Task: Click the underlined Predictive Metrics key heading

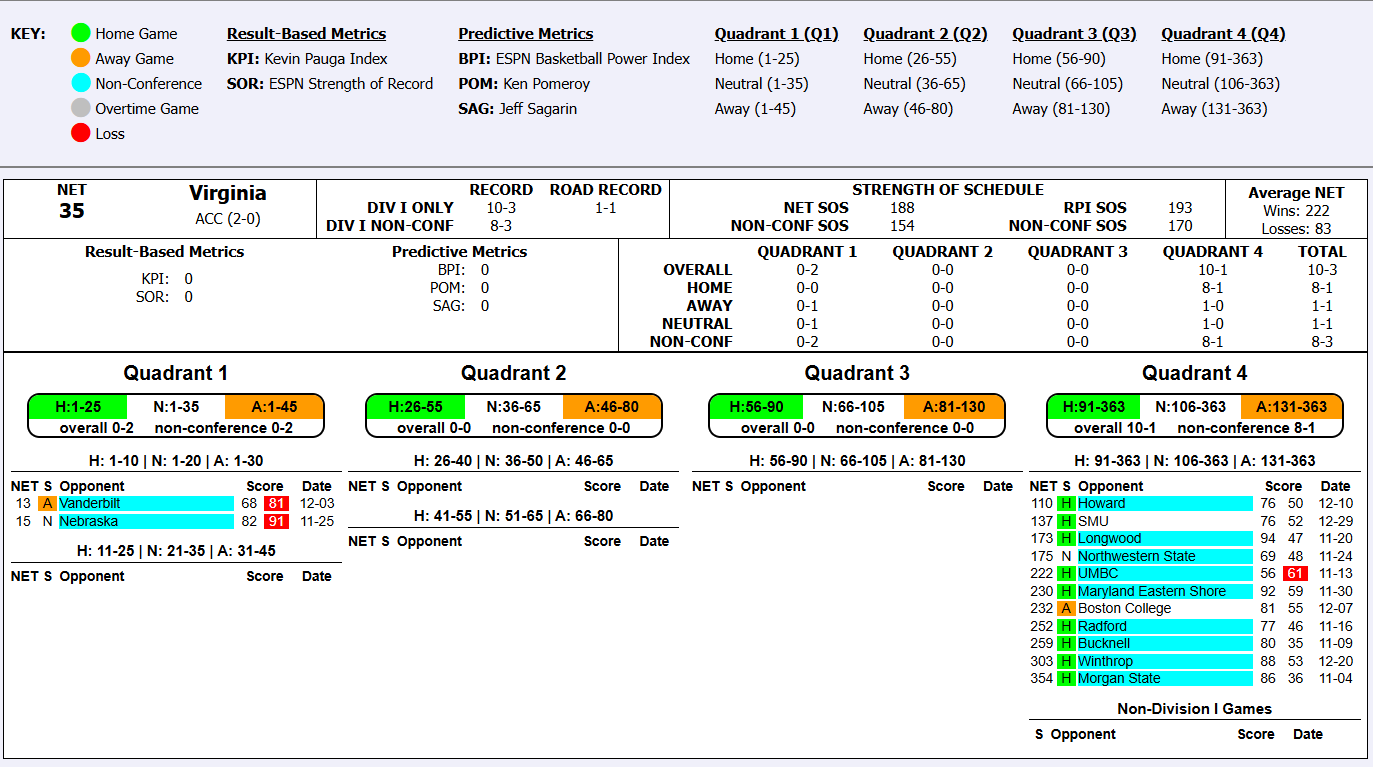Action: pos(525,34)
